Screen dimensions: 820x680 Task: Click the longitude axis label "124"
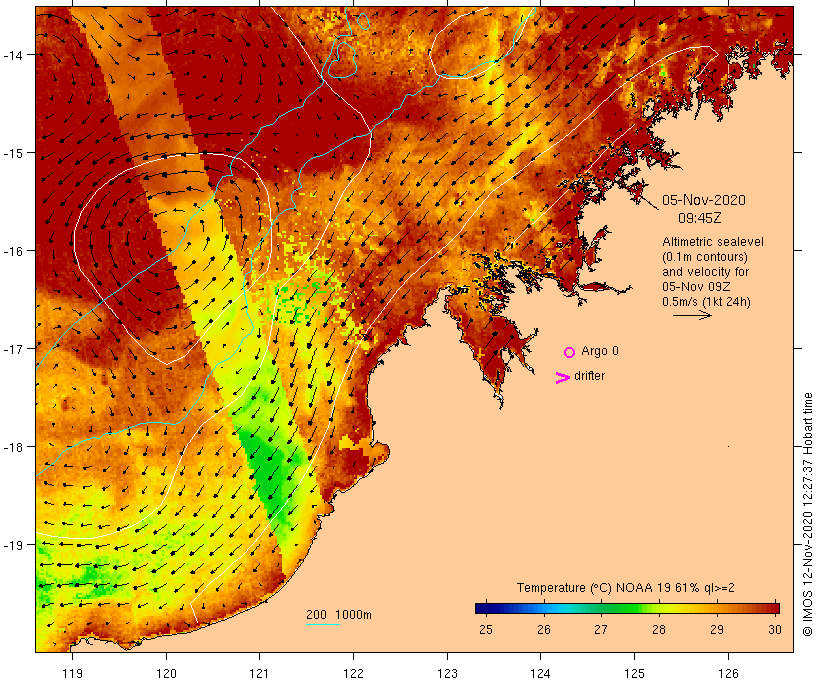(x=541, y=673)
